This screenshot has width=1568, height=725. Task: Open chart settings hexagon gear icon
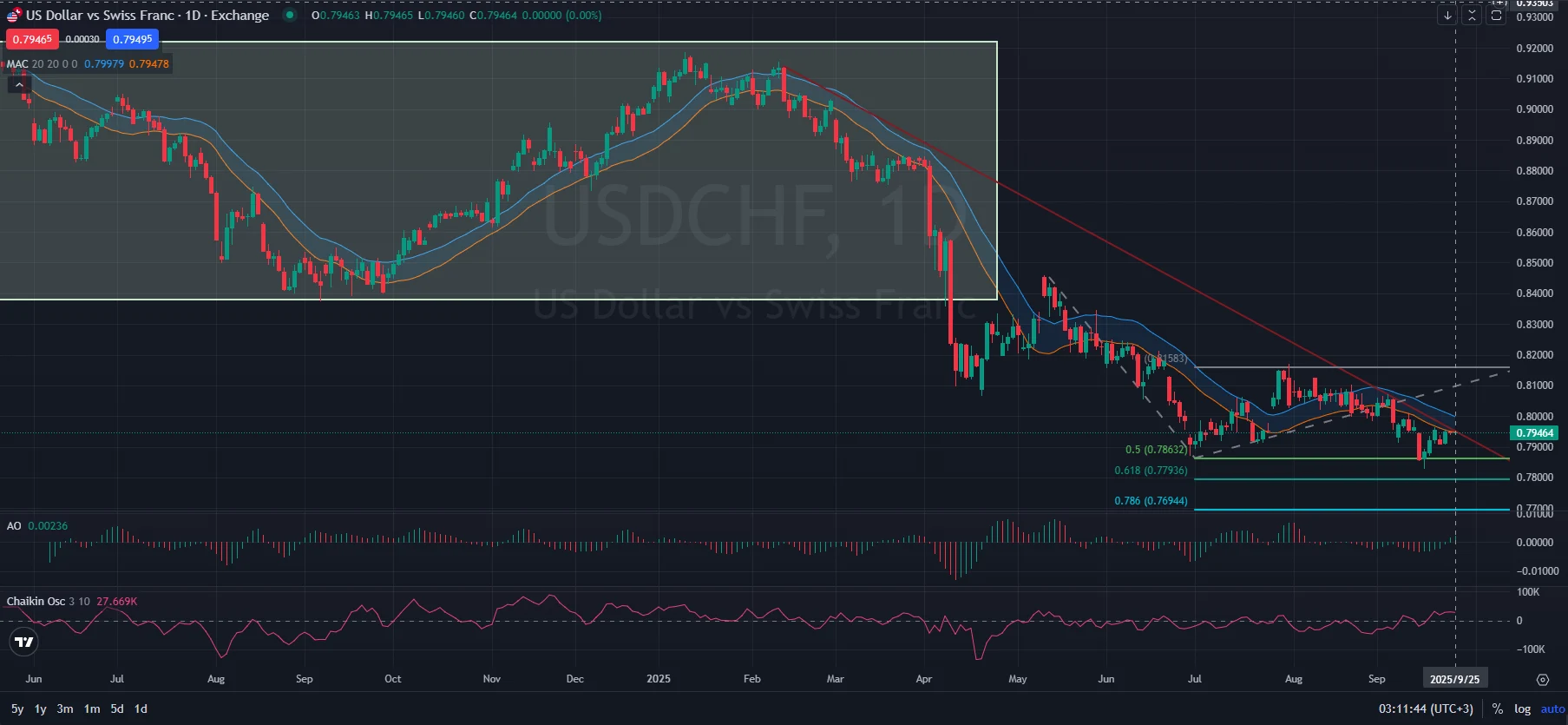[1542, 679]
